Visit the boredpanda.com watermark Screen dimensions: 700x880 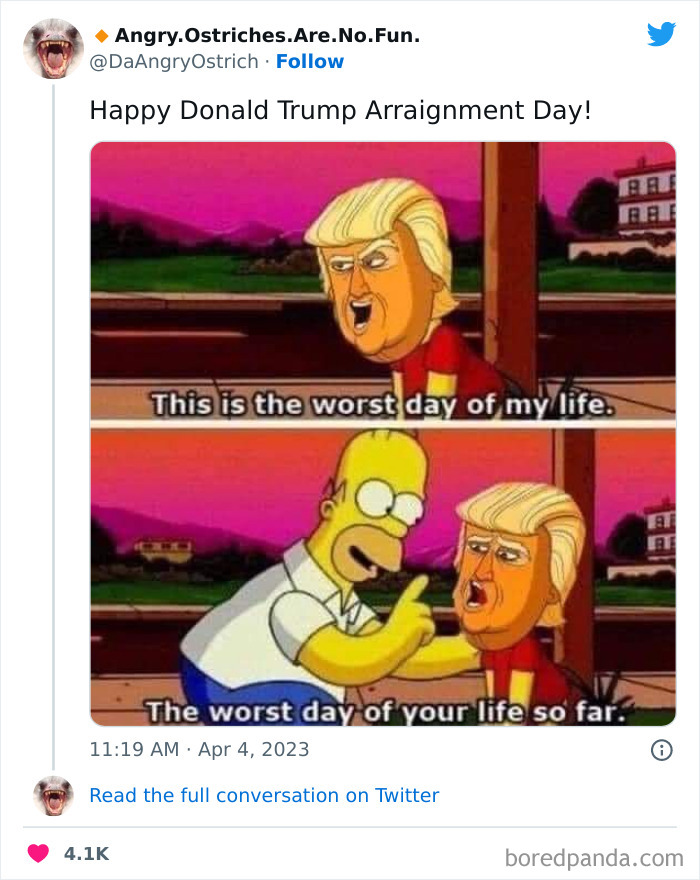(x=594, y=858)
